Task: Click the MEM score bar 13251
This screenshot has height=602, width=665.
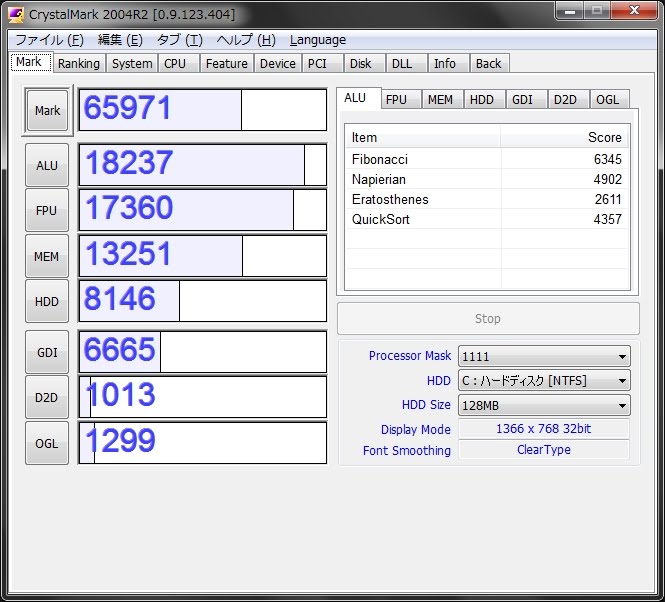Action: coord(203,256)
